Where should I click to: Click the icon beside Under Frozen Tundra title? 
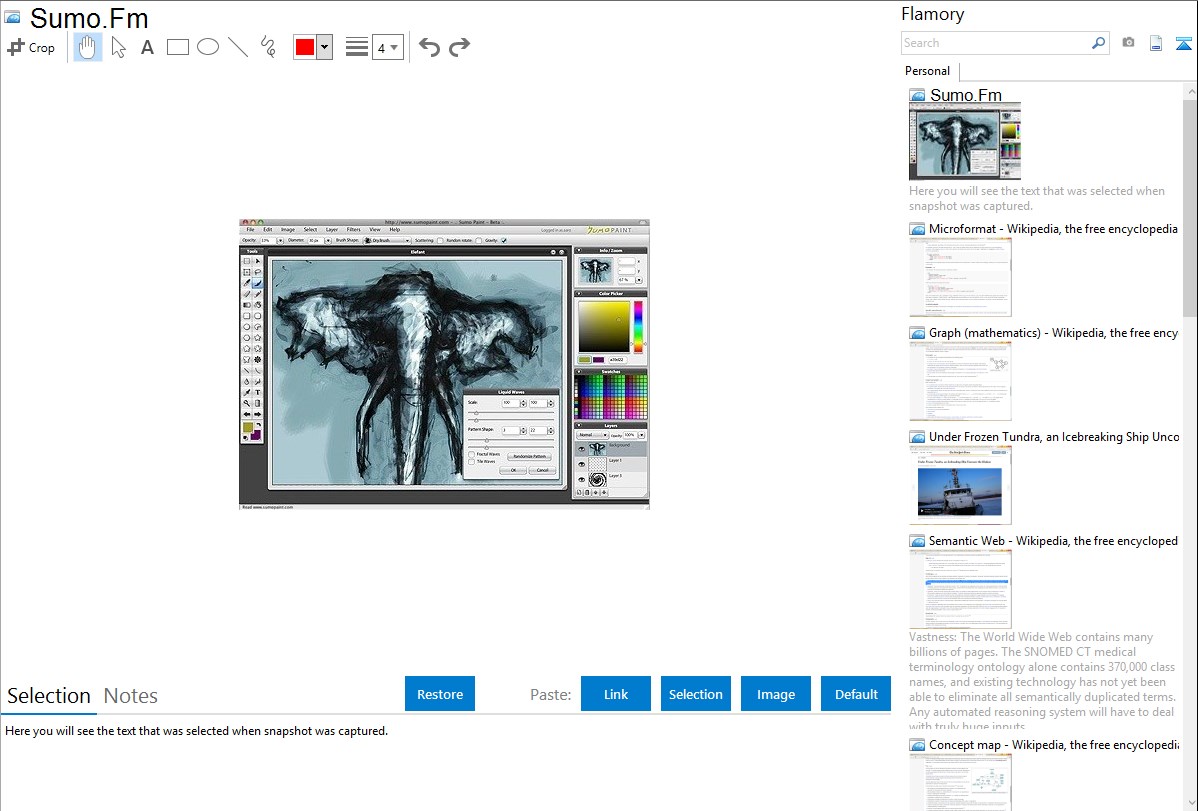coord(917,436)
